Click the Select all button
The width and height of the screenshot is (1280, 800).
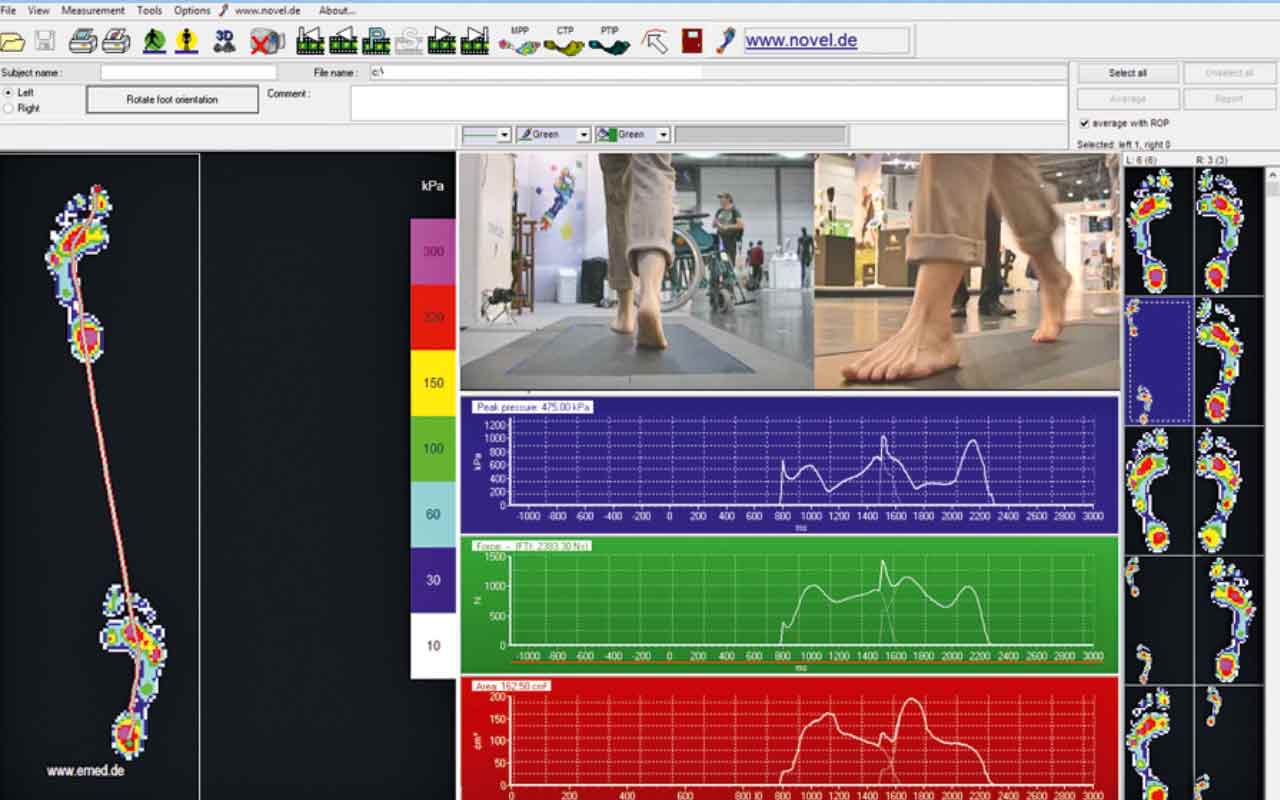point(1127,73)
